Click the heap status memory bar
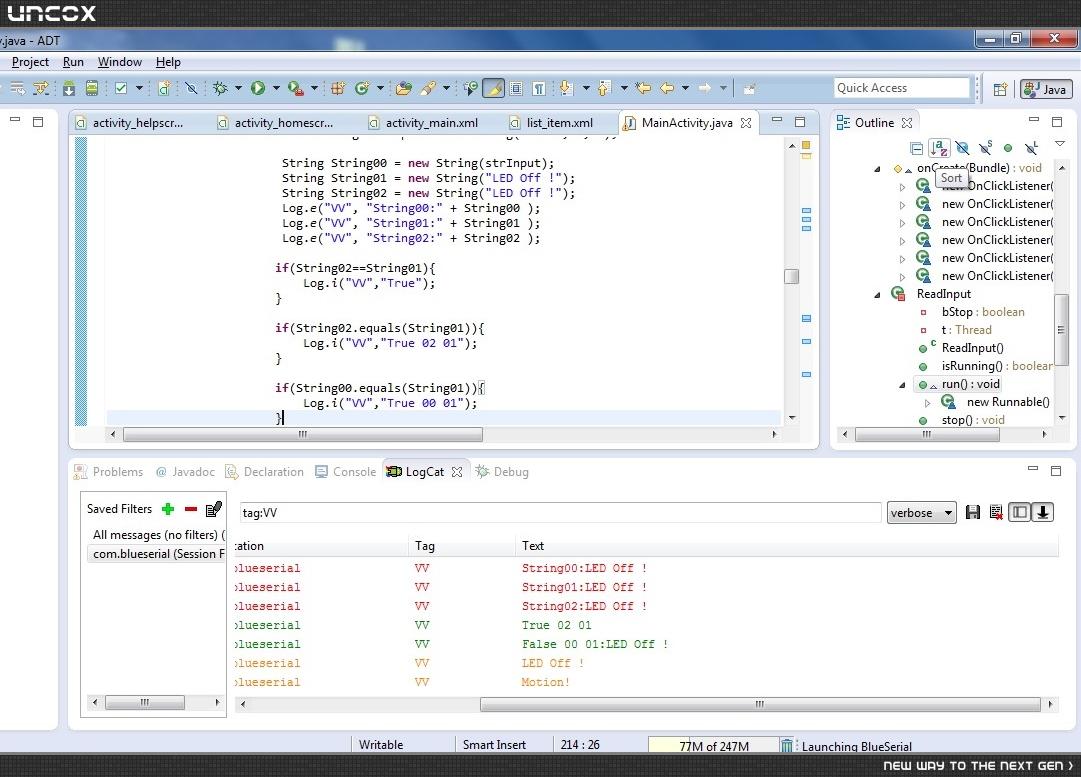The width and height of the screenshot is (1081, 777). click(714, 745)
